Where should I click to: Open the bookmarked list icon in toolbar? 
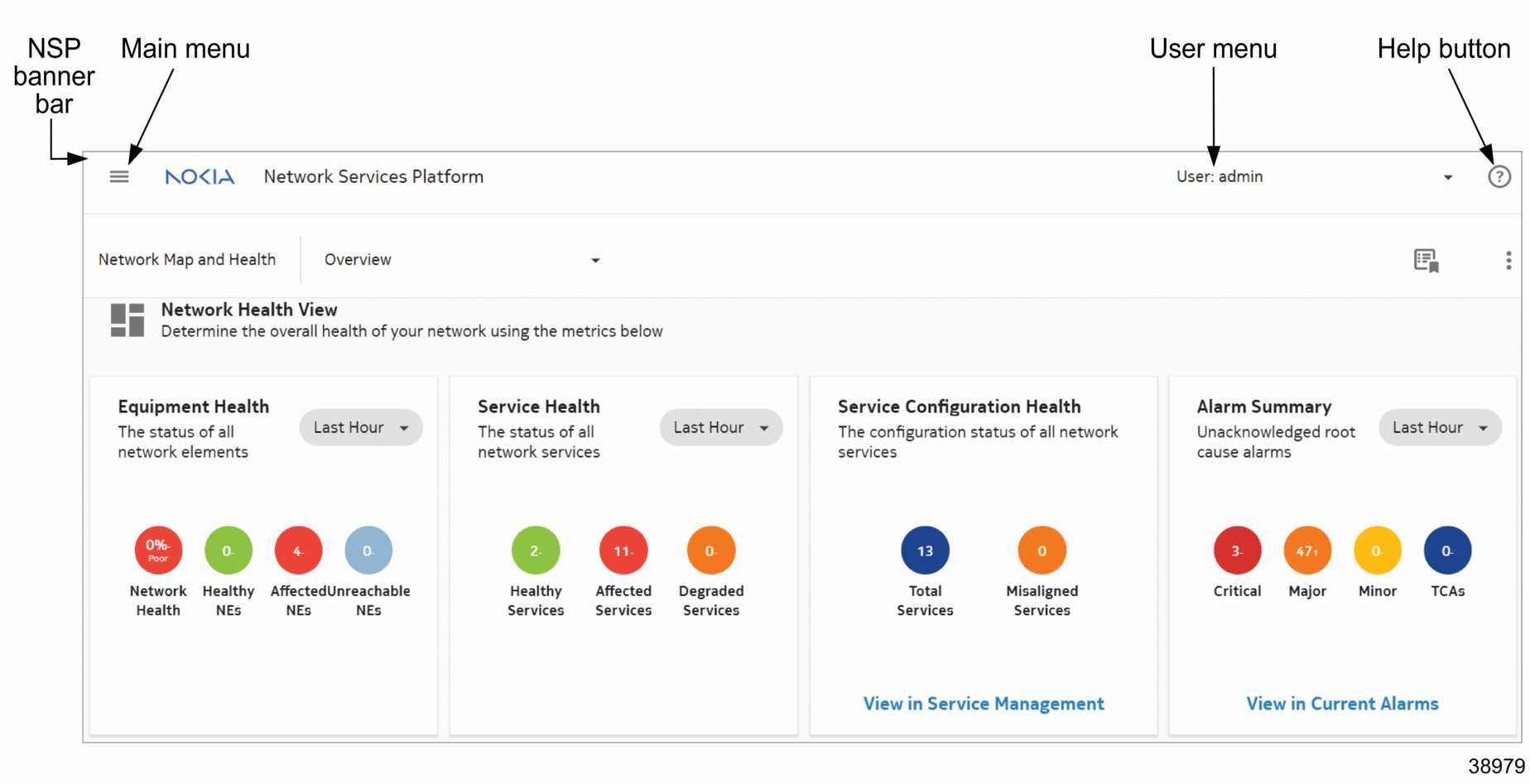(x=1426, y=260)
